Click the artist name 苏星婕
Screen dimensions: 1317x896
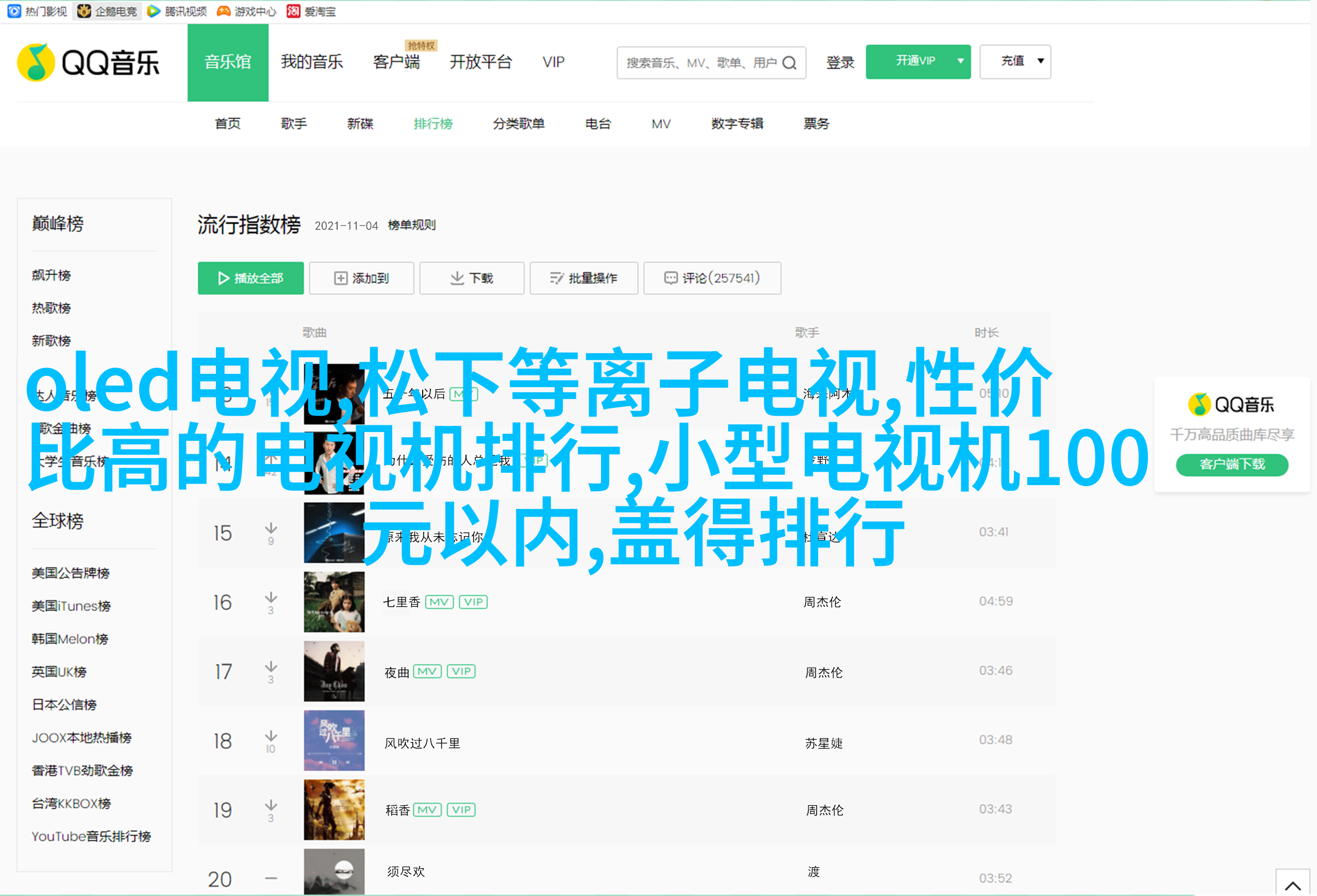[x=824, y=743]
